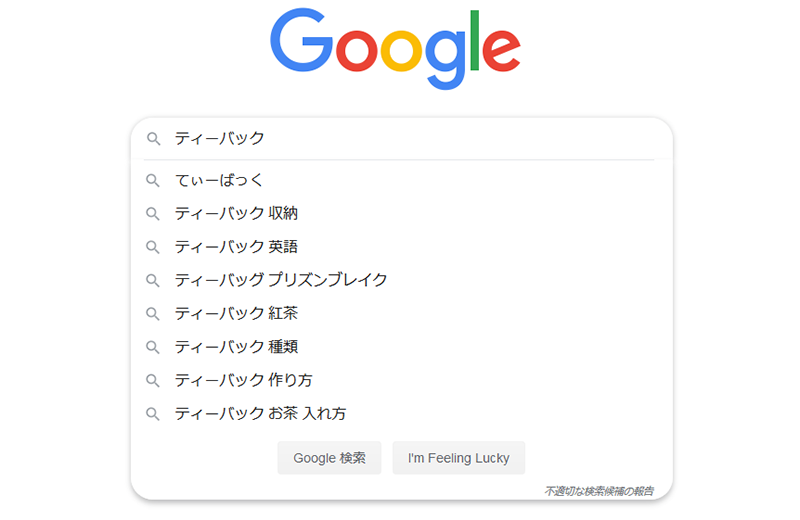Click magnifier icon beside ティーバック 種類
The image size is (800, 520).
(153, 347)
